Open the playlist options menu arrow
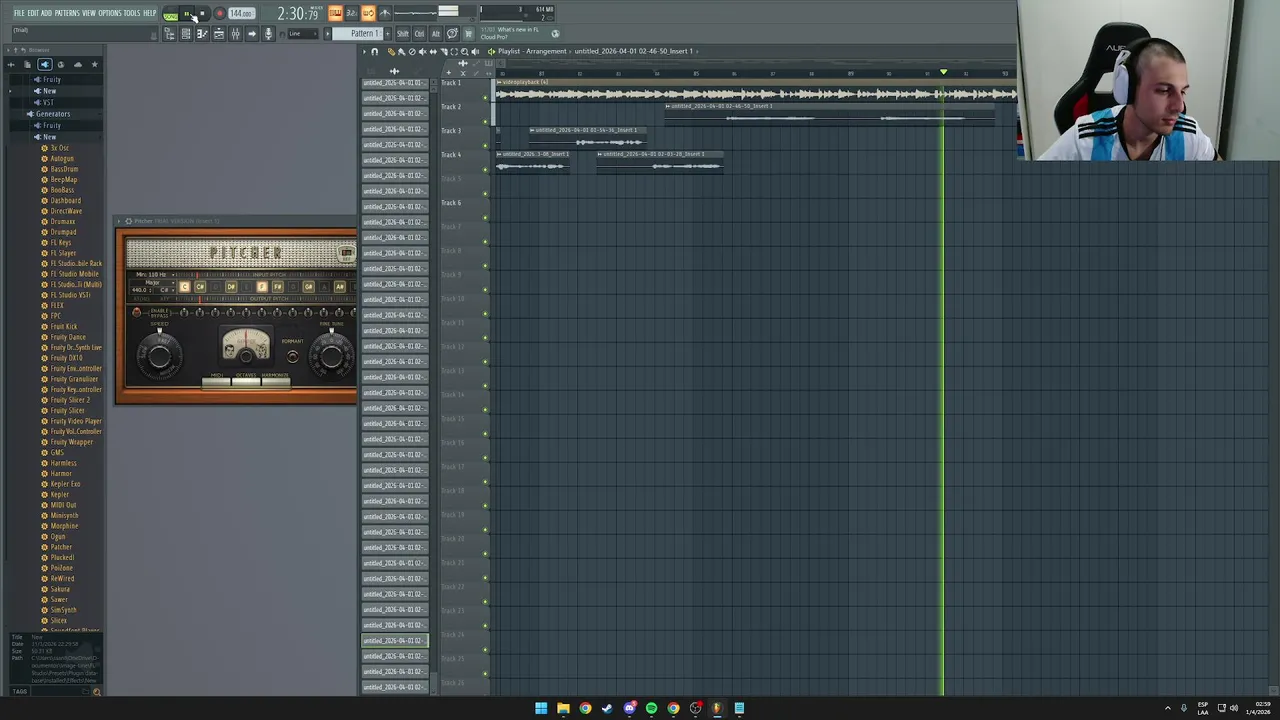 pyautogui.click(x=364, y=51)
